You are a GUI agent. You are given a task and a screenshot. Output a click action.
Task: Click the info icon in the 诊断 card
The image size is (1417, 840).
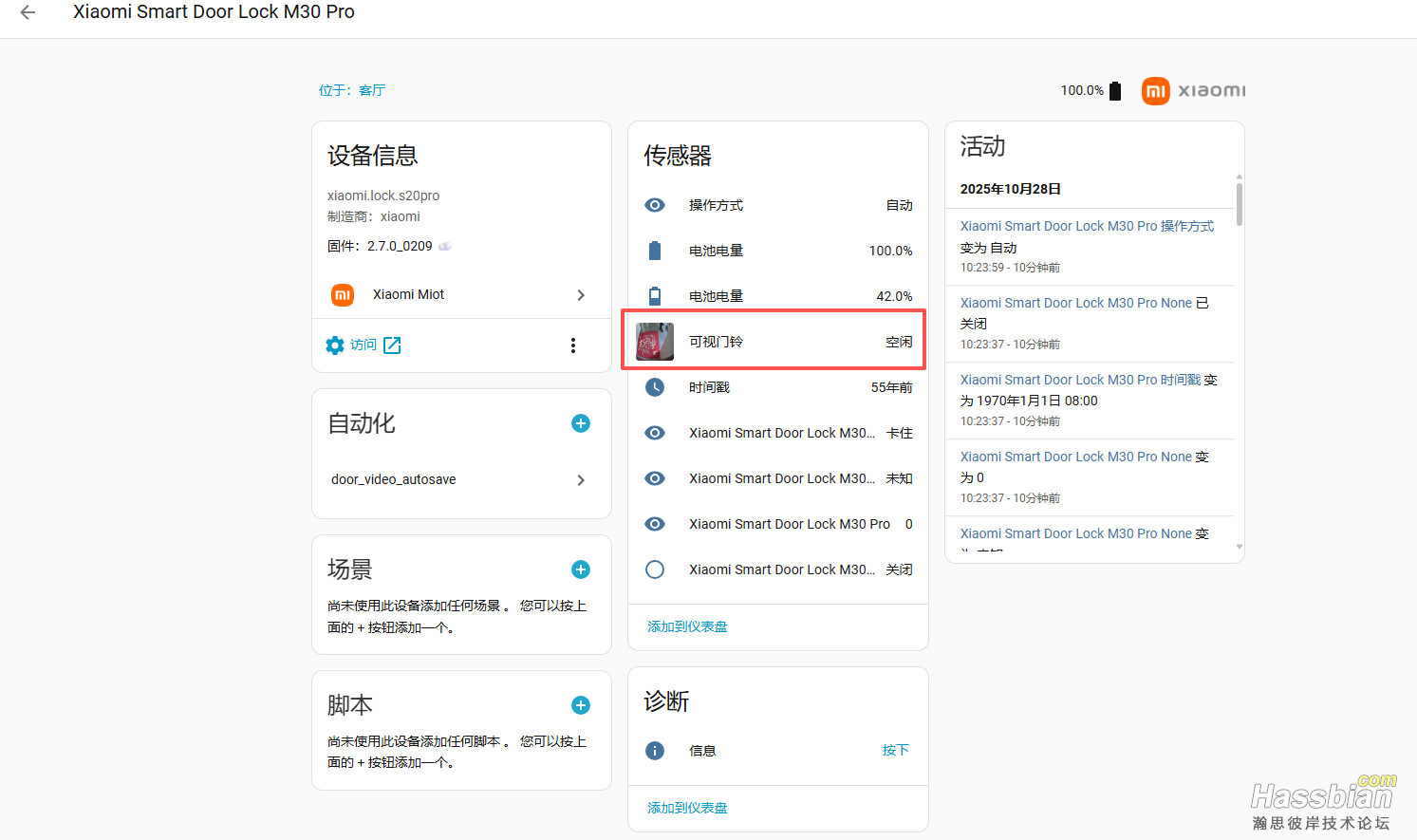tap(655, 750)
